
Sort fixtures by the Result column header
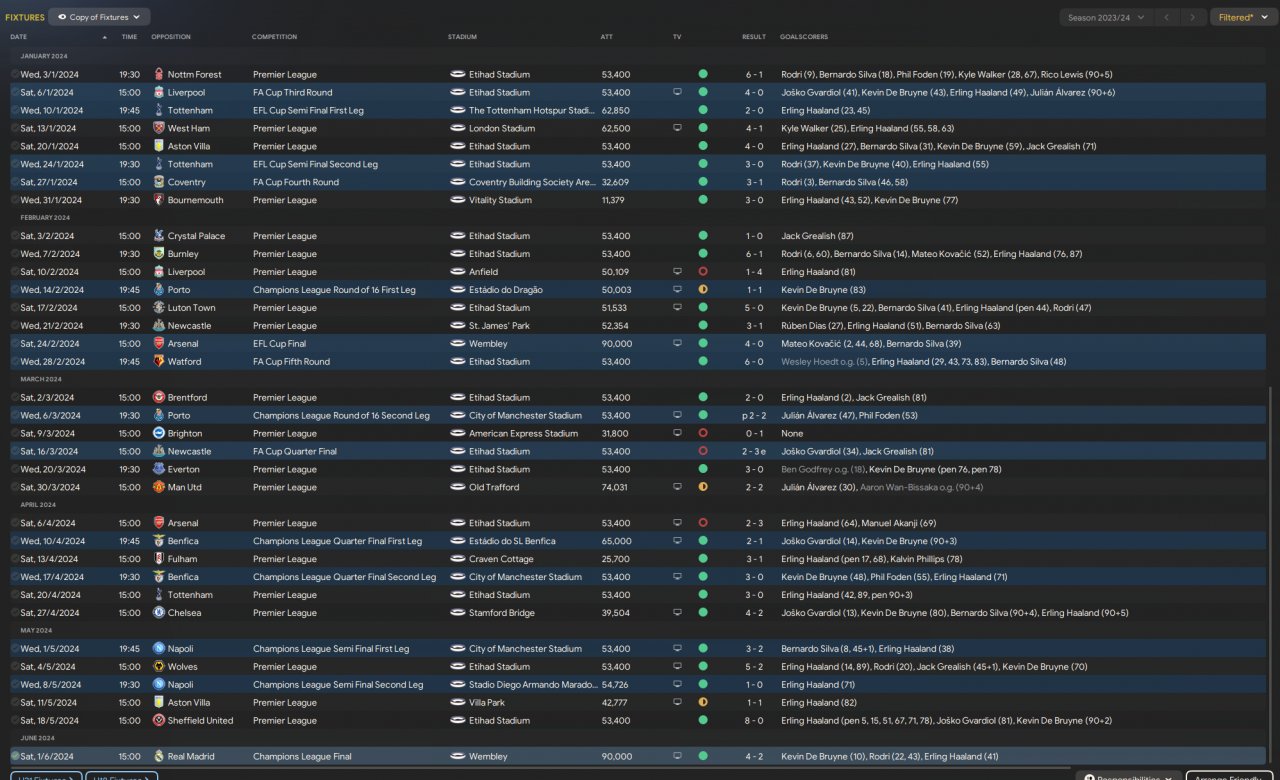(754, 37)
